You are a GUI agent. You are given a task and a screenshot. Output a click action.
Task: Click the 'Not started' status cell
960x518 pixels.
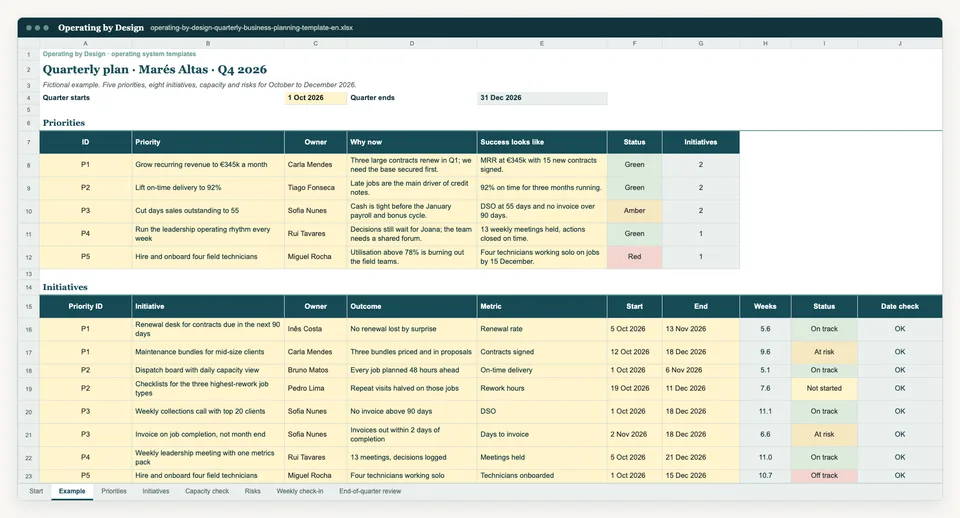coord(824,389)
